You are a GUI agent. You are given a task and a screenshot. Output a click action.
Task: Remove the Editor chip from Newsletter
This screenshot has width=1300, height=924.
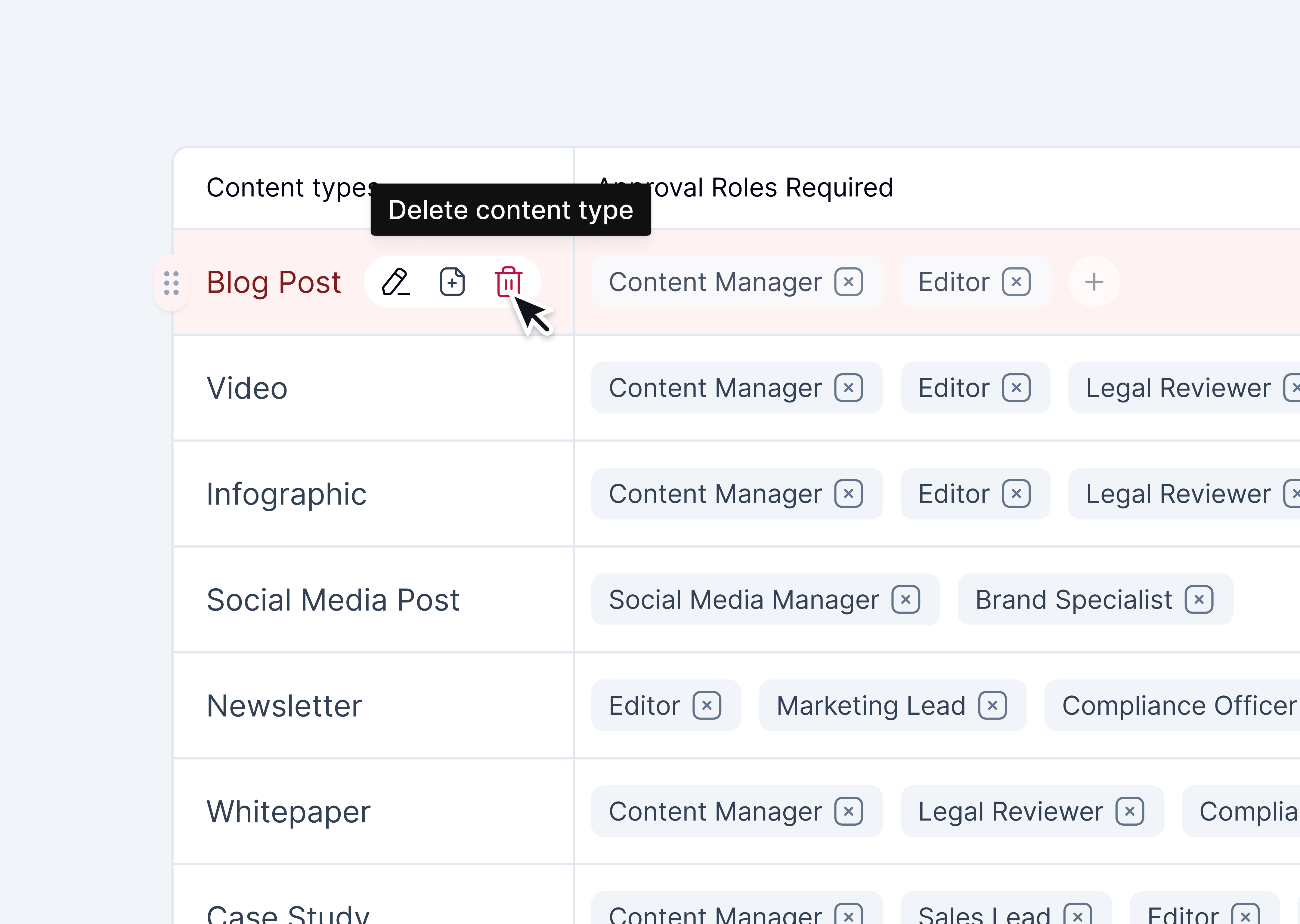click(707, 705)
